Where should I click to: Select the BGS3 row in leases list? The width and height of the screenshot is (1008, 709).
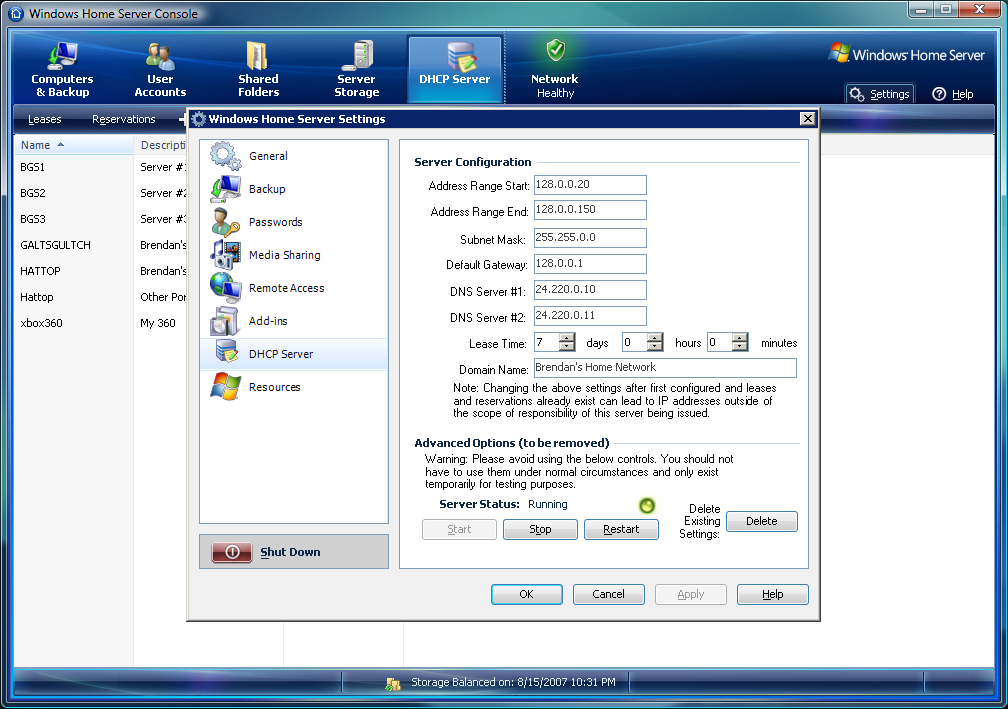coord(100,219)
